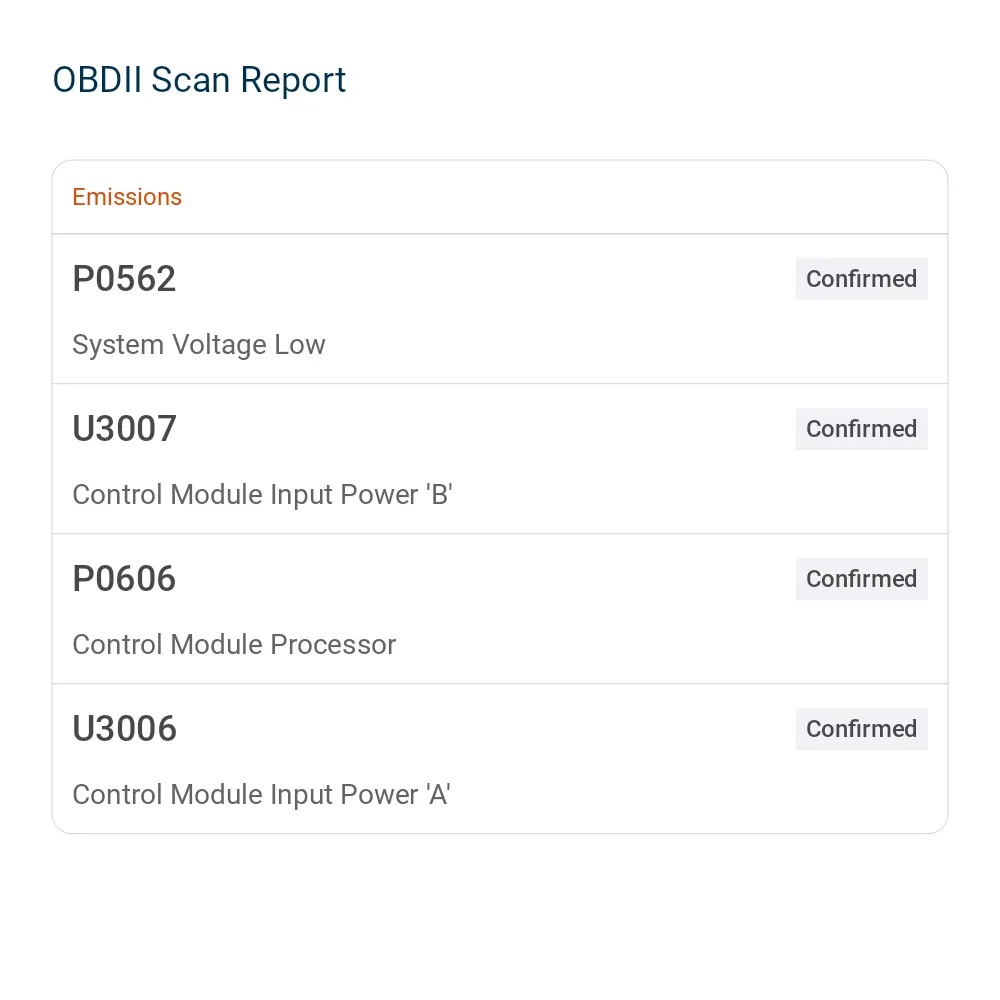This screenshot has height=1000, width=1000.
Task: Select Control Module Input Power 'A' text
Action: (x=261, y=795)
